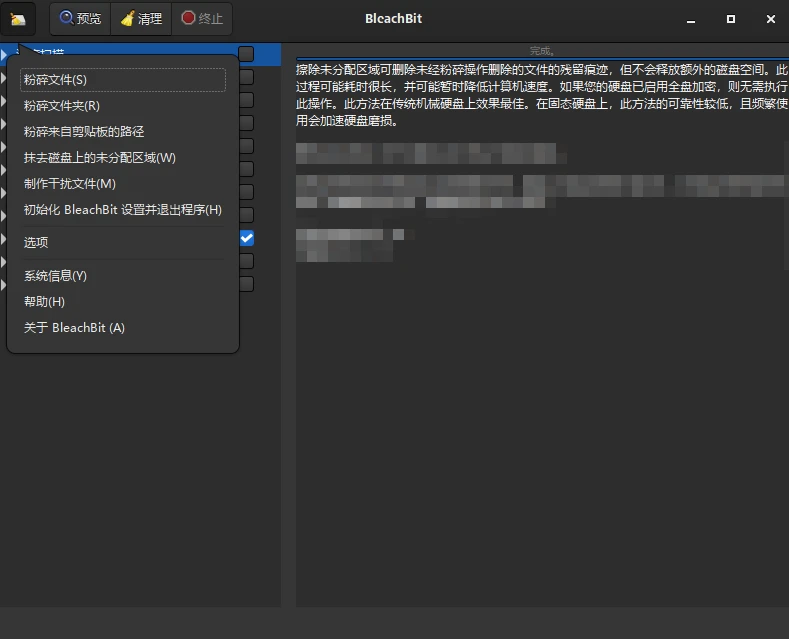
Task: Choose 抹去磁盘上的未分配区域(W)
Action: coord(122,158)
